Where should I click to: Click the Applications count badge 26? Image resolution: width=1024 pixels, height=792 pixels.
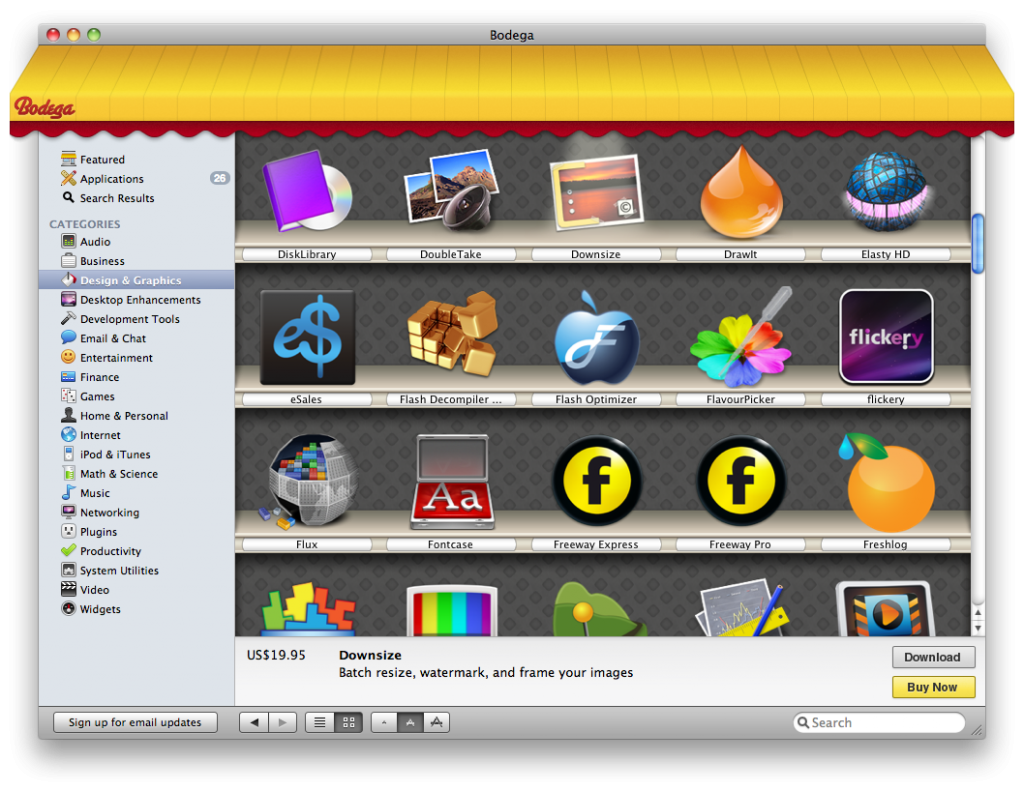pyautogui.click(x=219, y=178)
